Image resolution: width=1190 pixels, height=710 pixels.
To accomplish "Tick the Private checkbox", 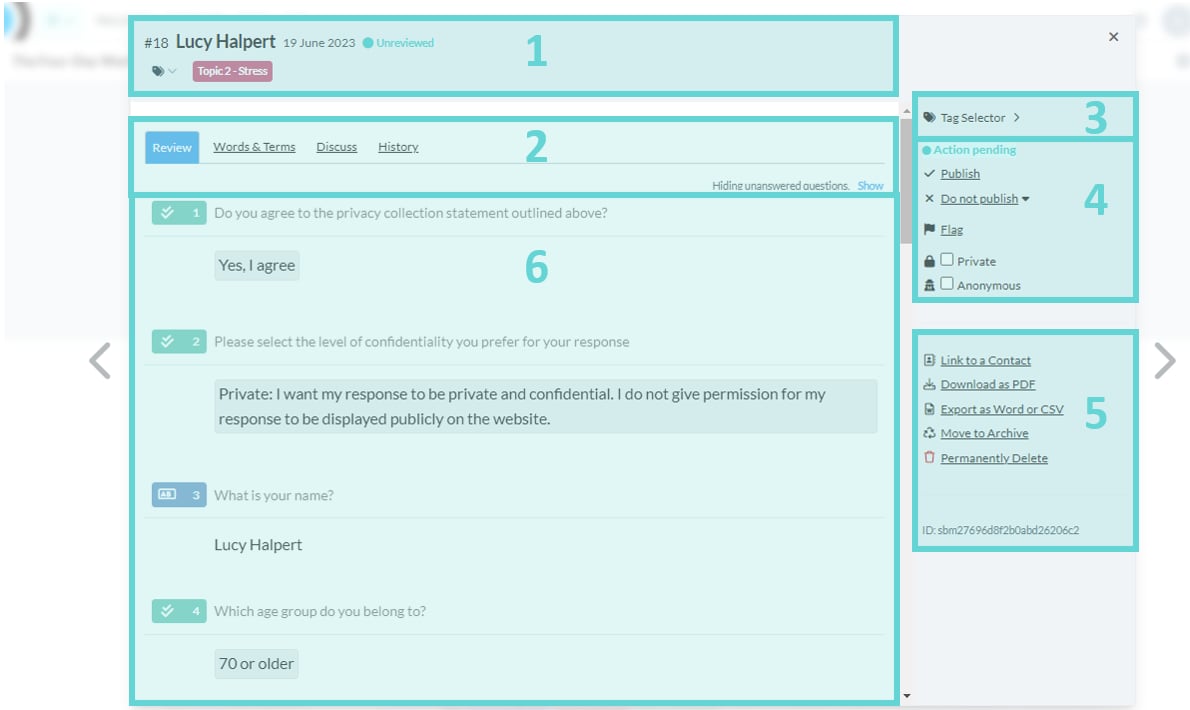I will 947,259.
